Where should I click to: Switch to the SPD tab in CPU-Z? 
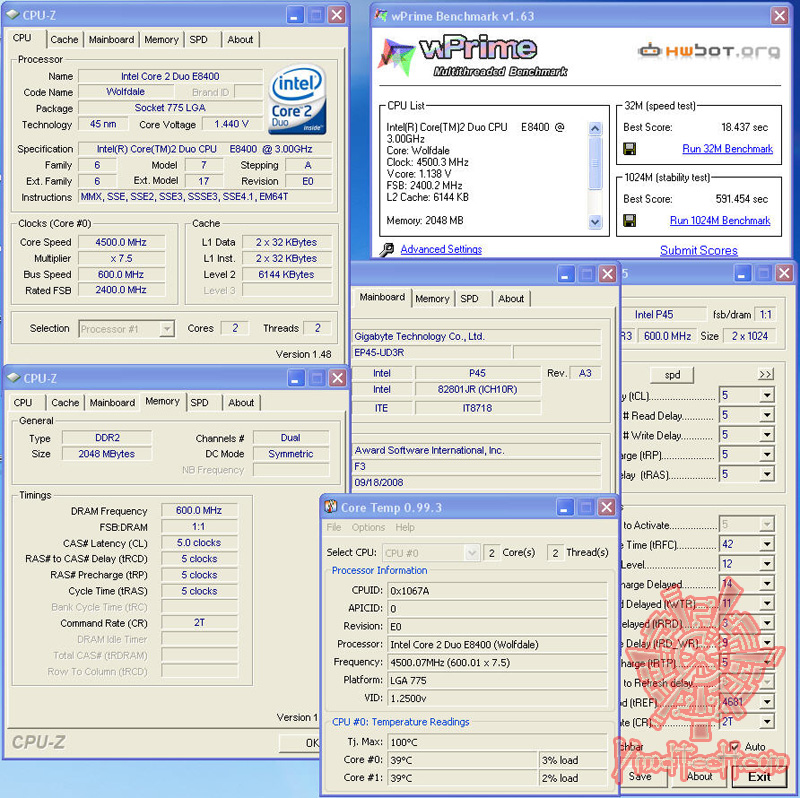coord(200,39)
